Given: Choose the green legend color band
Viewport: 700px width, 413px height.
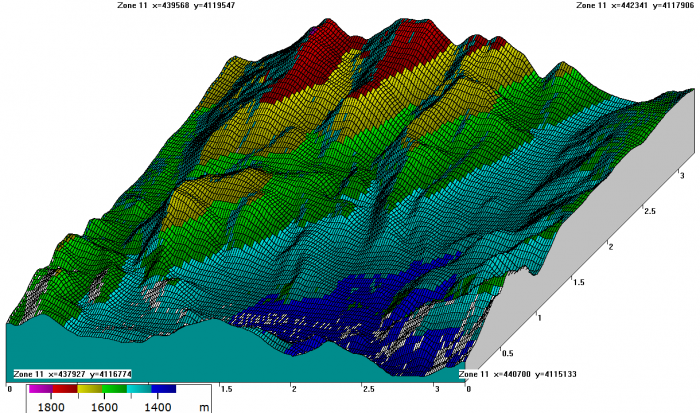Looking at the screenshot, I should click(x=114, y=389).
